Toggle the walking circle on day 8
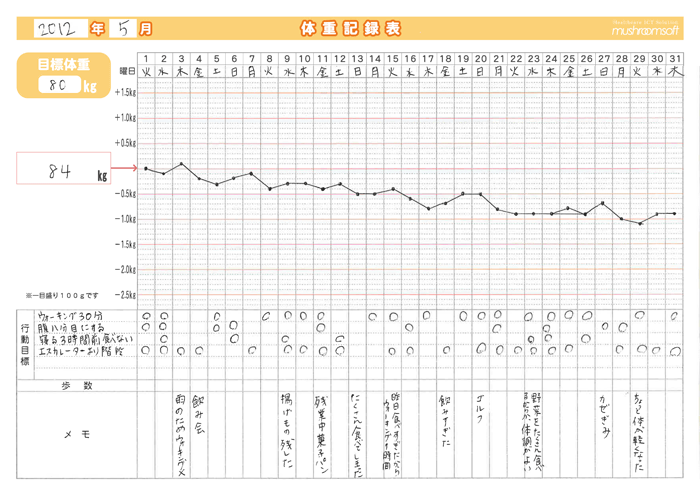 click(x=266, y=316)
